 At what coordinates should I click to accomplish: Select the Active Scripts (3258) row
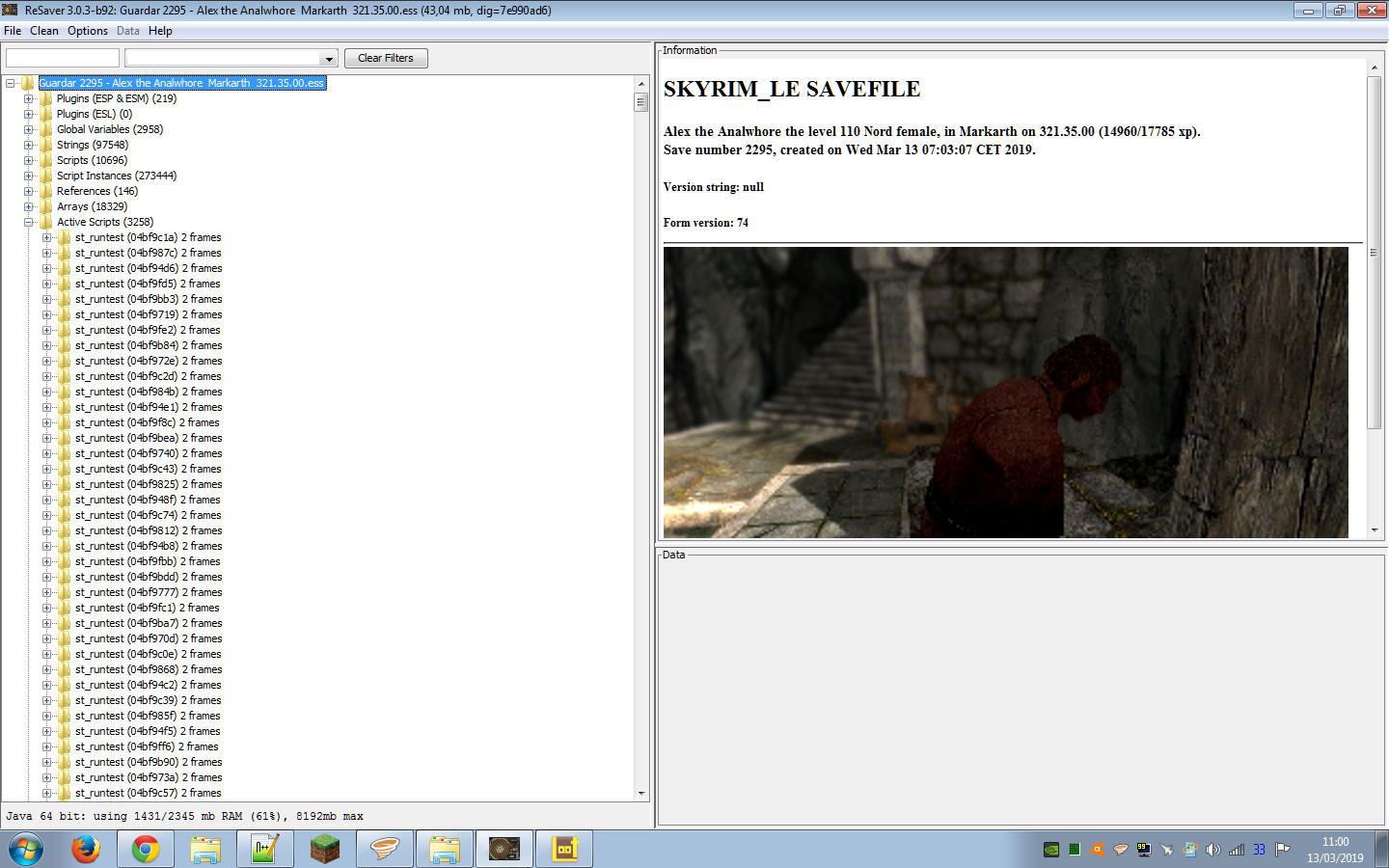tap(104, 222)
